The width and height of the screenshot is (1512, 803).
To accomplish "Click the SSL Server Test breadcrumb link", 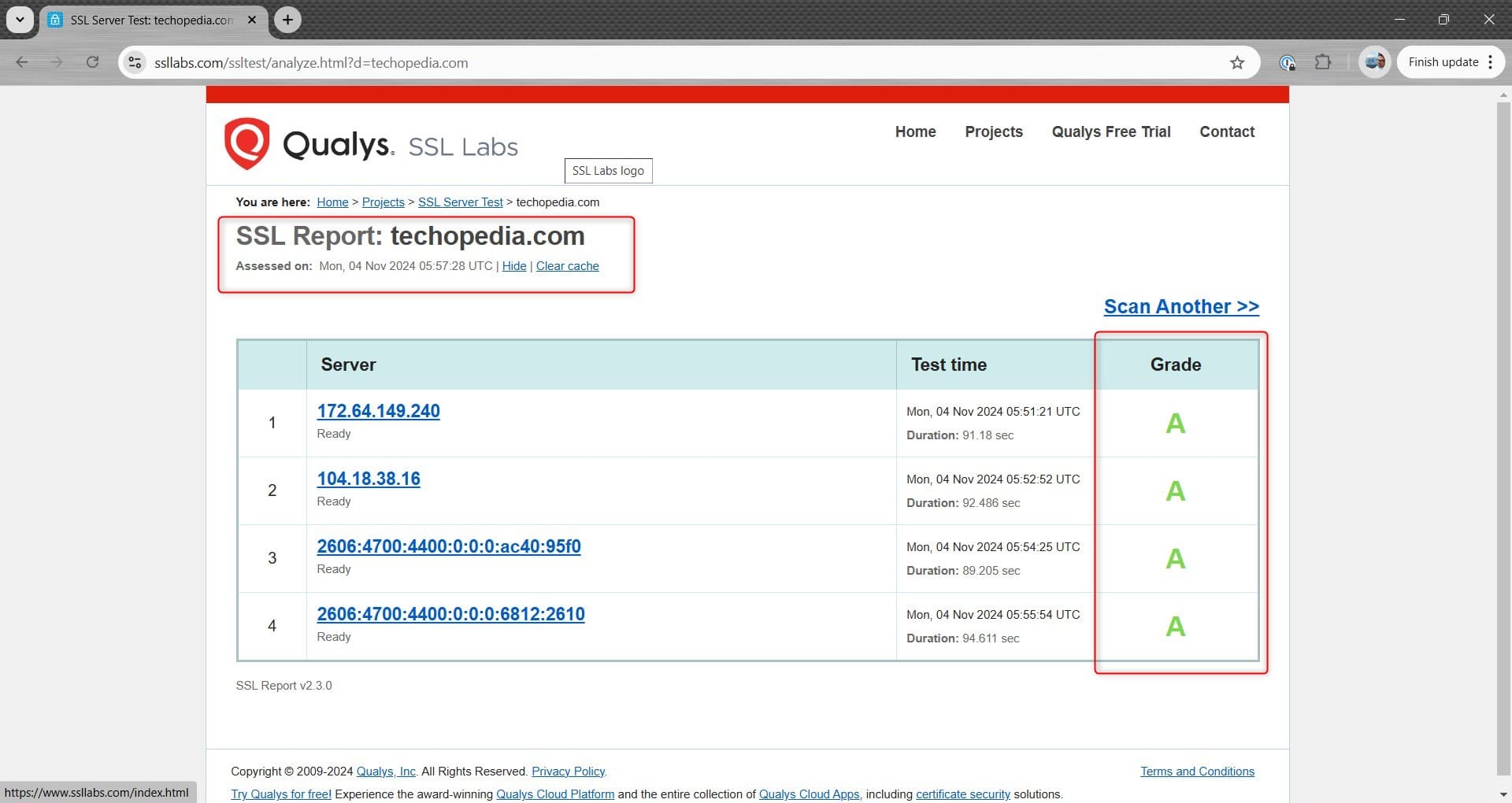I will 460,202.
